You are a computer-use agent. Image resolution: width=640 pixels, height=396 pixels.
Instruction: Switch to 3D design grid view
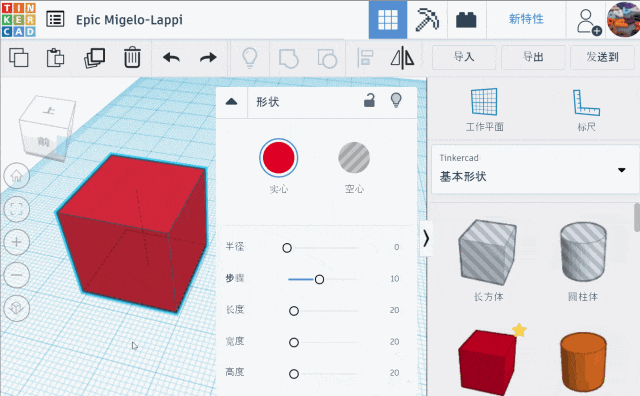388,20
